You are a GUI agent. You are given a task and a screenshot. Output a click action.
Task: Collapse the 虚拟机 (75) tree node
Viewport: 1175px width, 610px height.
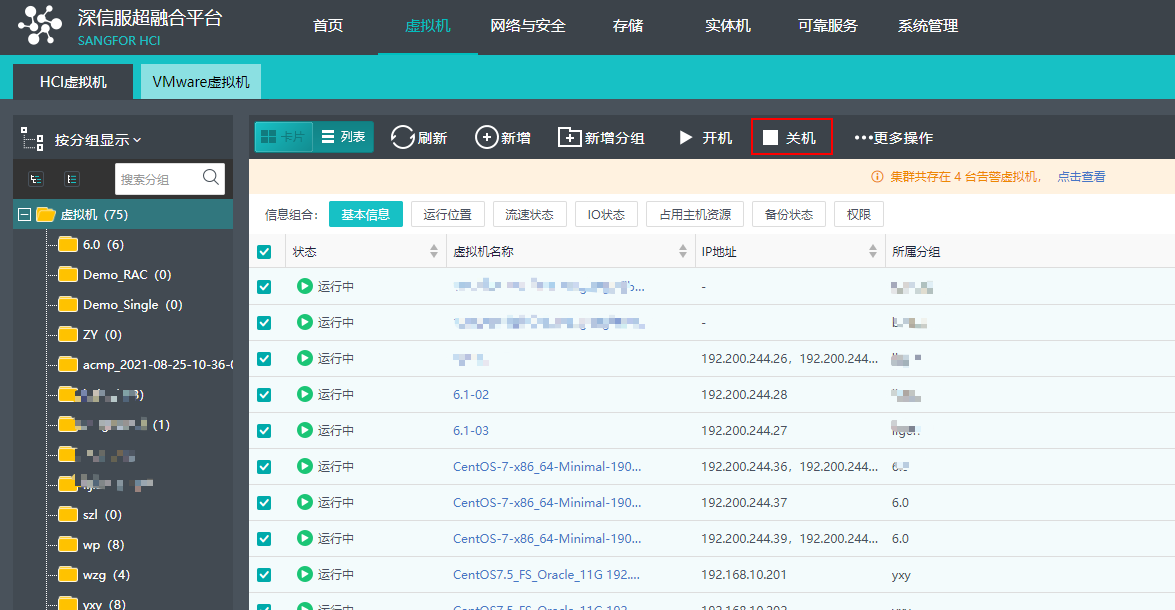24,213
